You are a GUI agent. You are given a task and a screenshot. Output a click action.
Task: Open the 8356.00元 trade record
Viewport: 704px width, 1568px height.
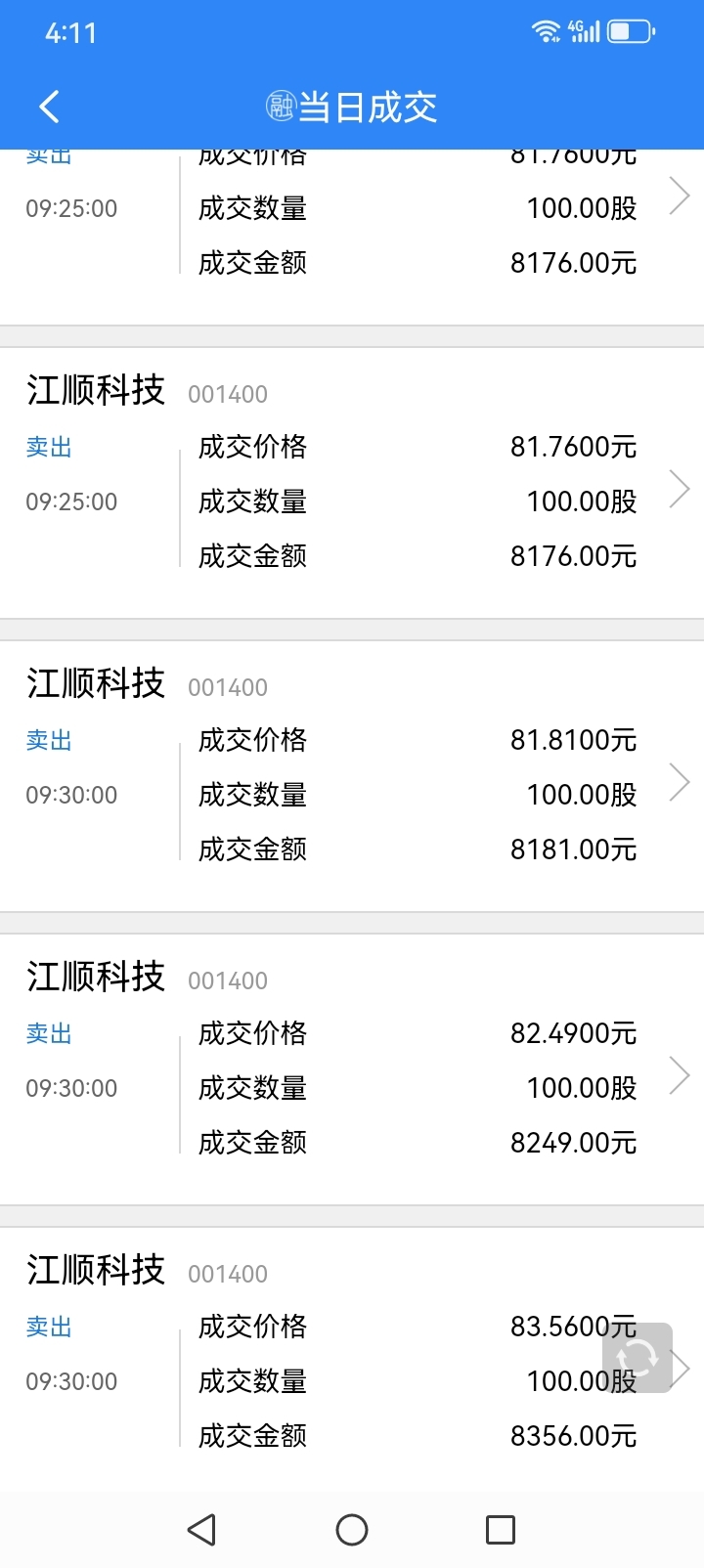[x=352, y=1357]
